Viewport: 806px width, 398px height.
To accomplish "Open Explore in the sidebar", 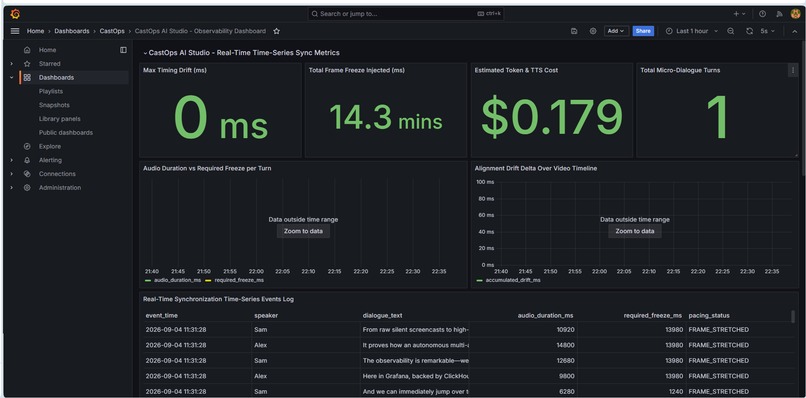I will [50, 147].
